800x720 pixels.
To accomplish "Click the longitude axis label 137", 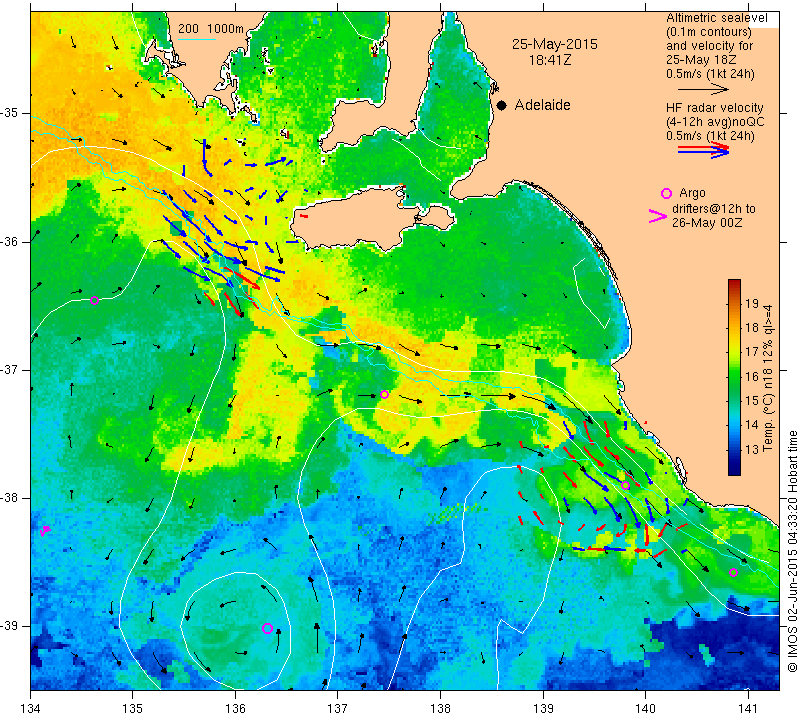I will click(338, 708).
